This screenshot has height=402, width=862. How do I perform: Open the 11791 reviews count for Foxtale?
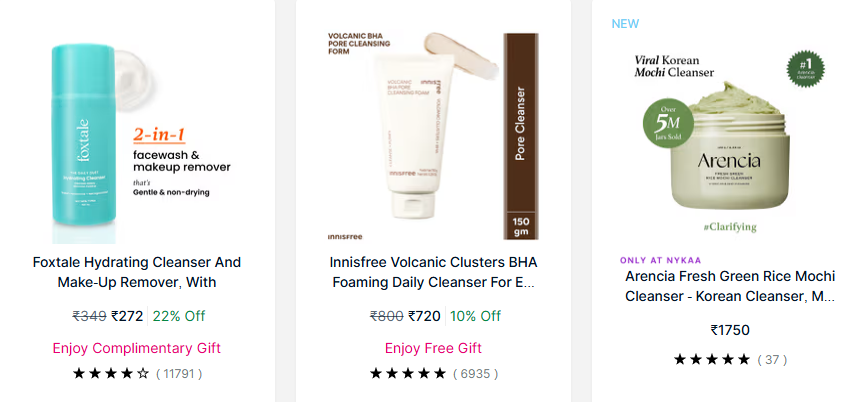179,374
